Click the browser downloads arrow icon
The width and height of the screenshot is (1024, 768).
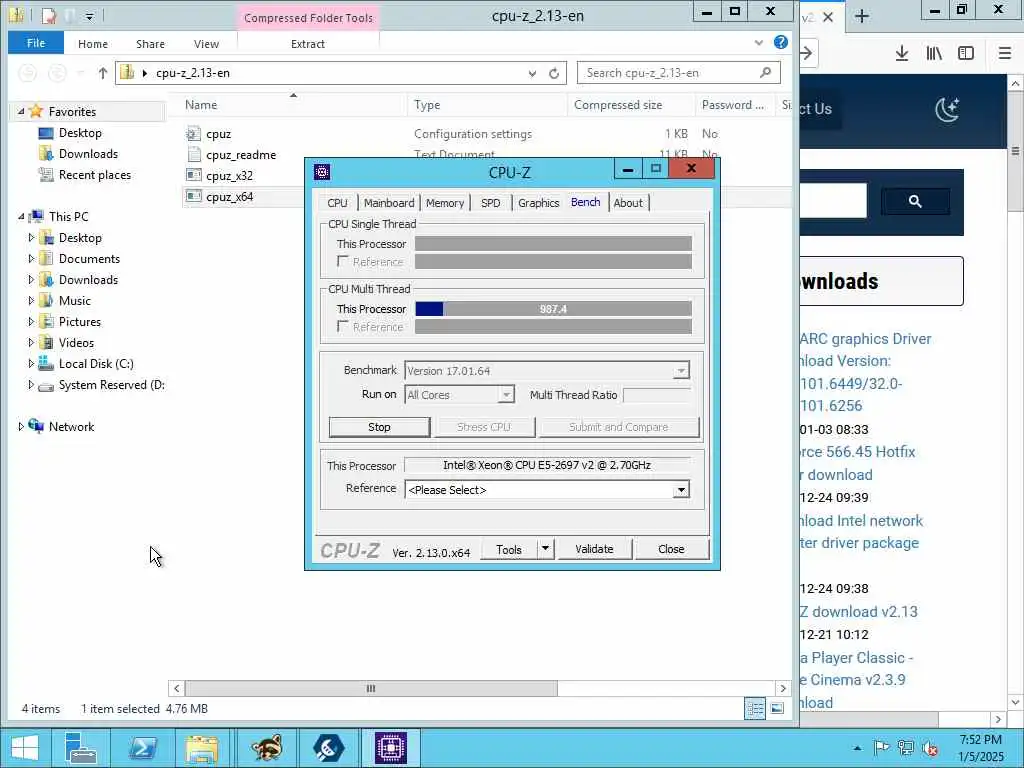coord(902,54)
